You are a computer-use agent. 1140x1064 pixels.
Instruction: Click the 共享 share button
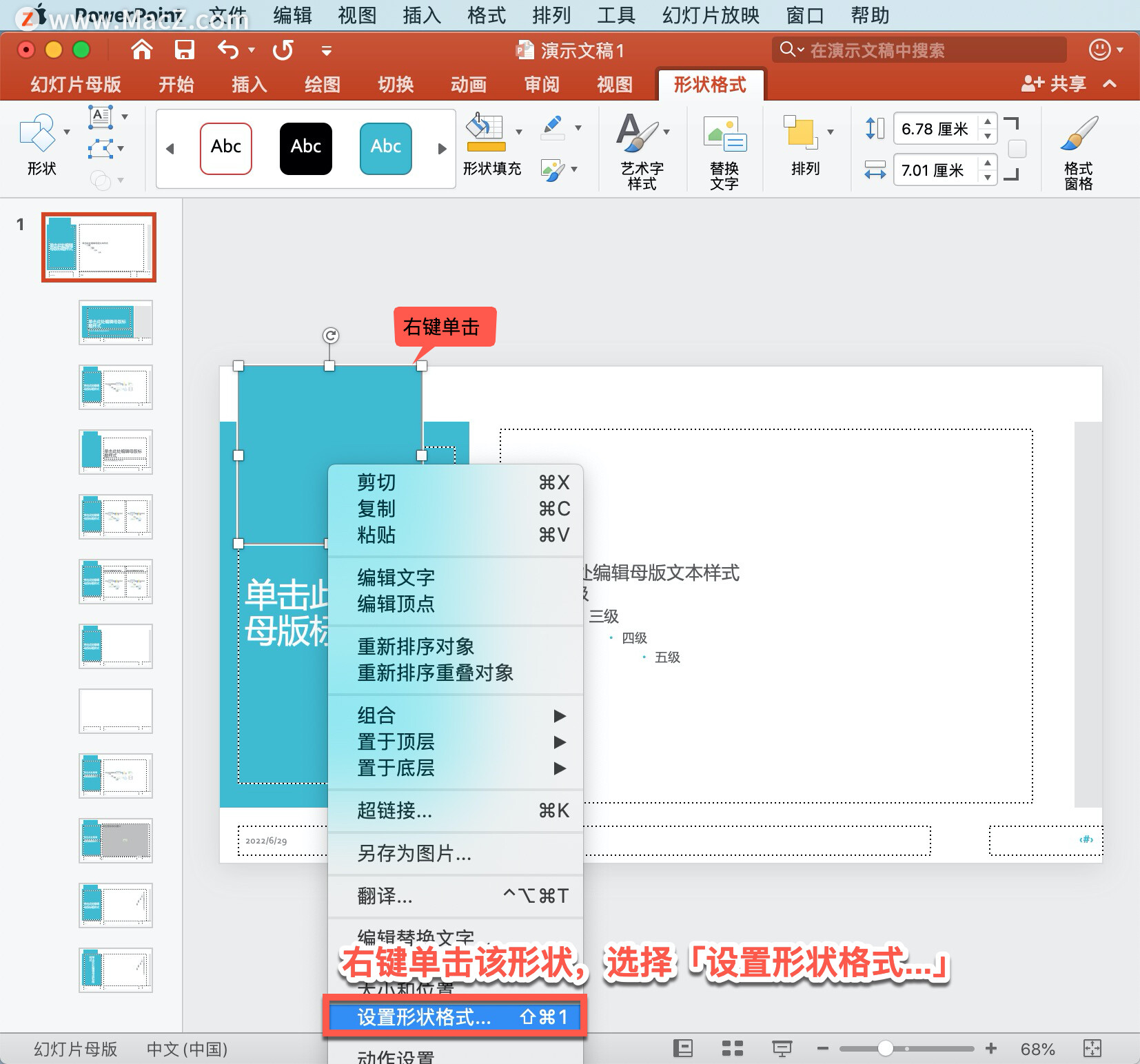pos(1053,84)
